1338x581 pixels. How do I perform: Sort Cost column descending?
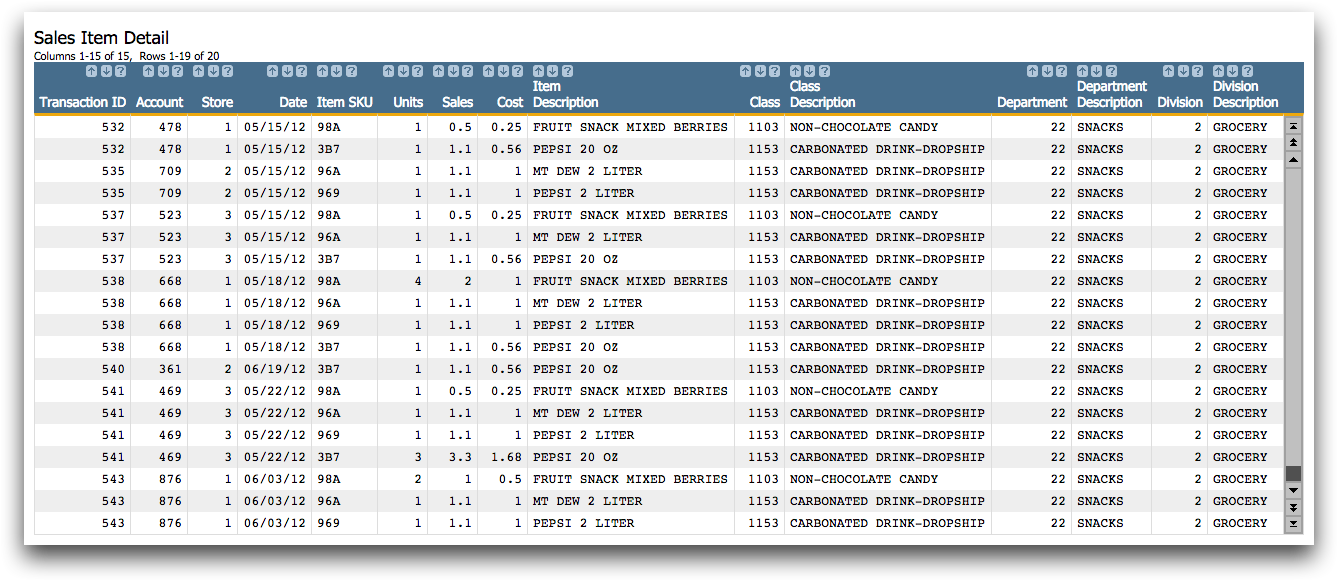(503, 71)
